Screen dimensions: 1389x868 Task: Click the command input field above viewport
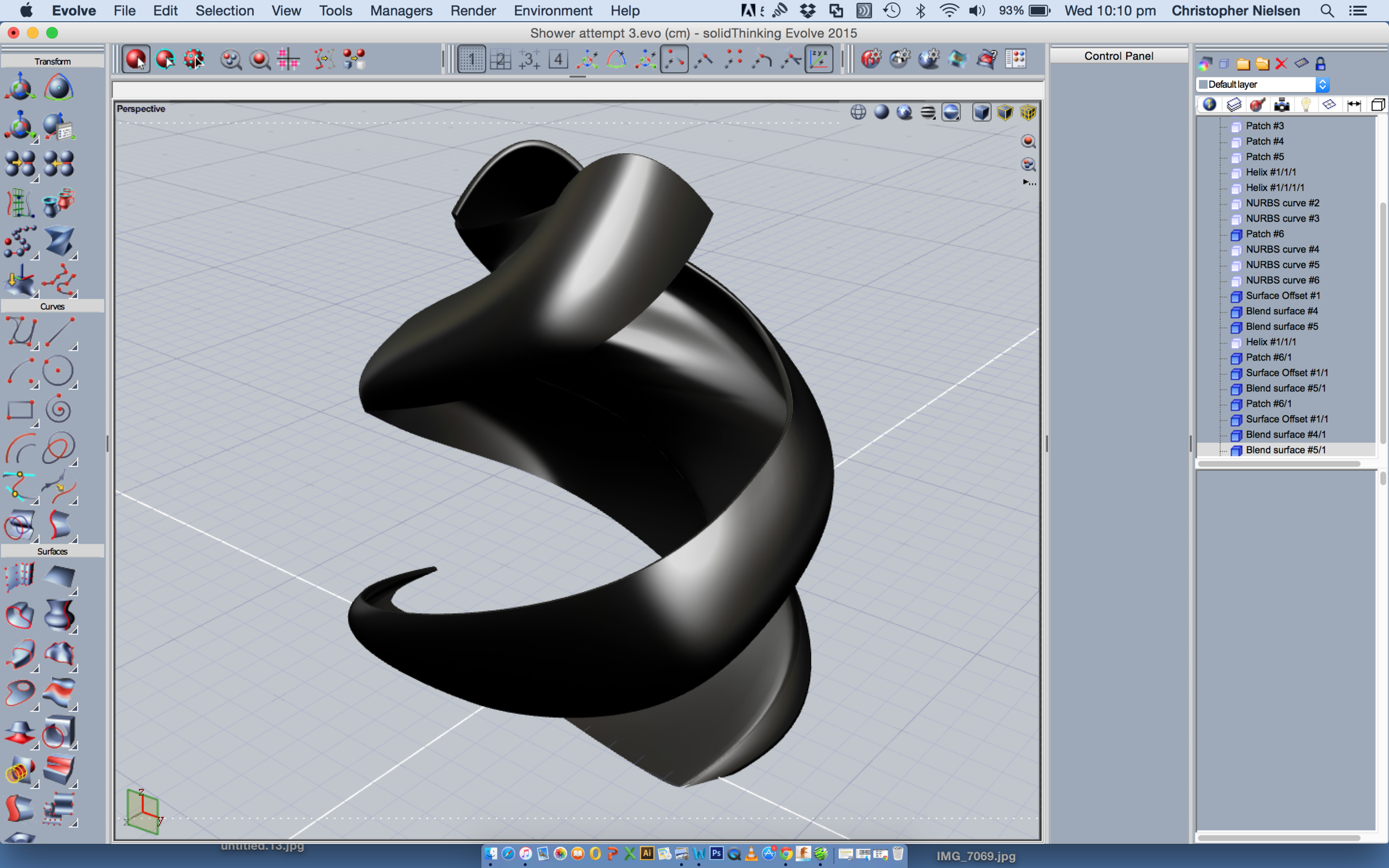coord(577,89)
